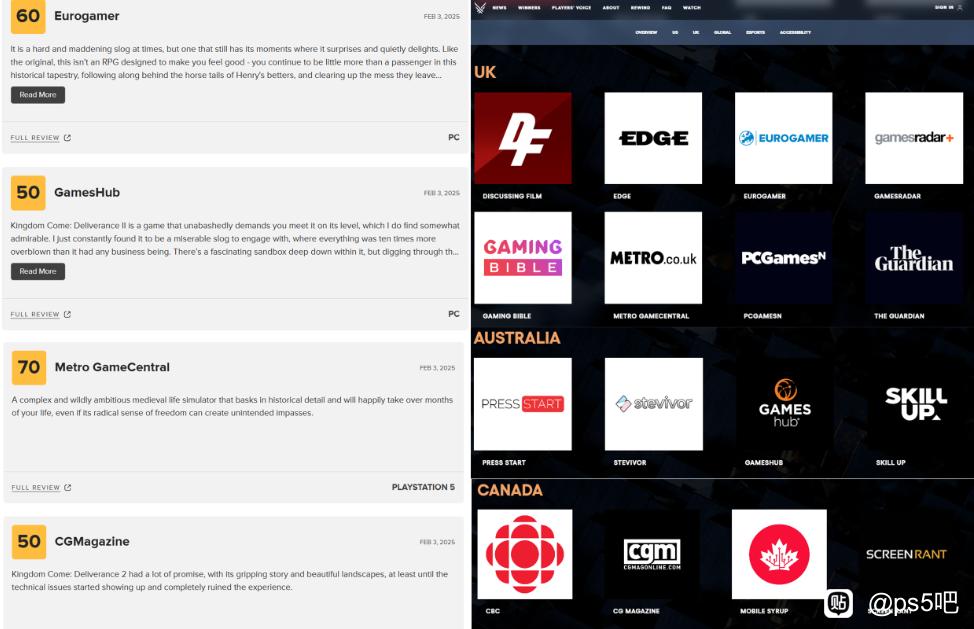Screen dimensions: 974x629
Task: Click the GAMESRADAR caption
Action: pyautogui.click(x=897, y=196)
